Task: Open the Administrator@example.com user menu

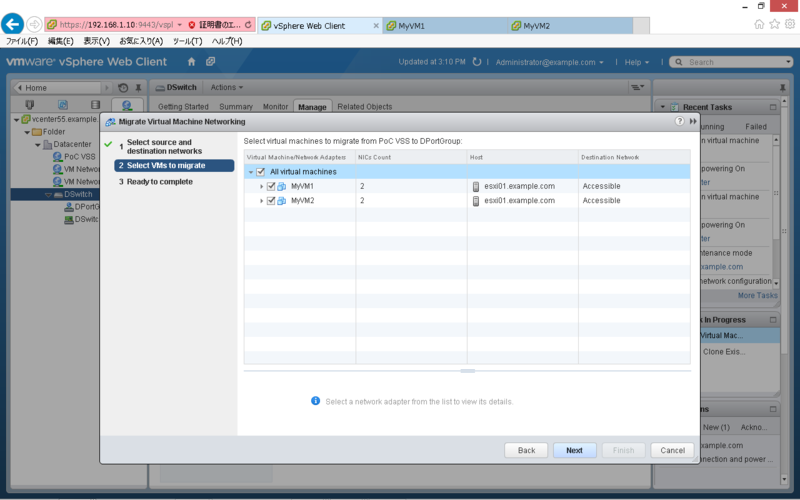Action: coord(549,62)
